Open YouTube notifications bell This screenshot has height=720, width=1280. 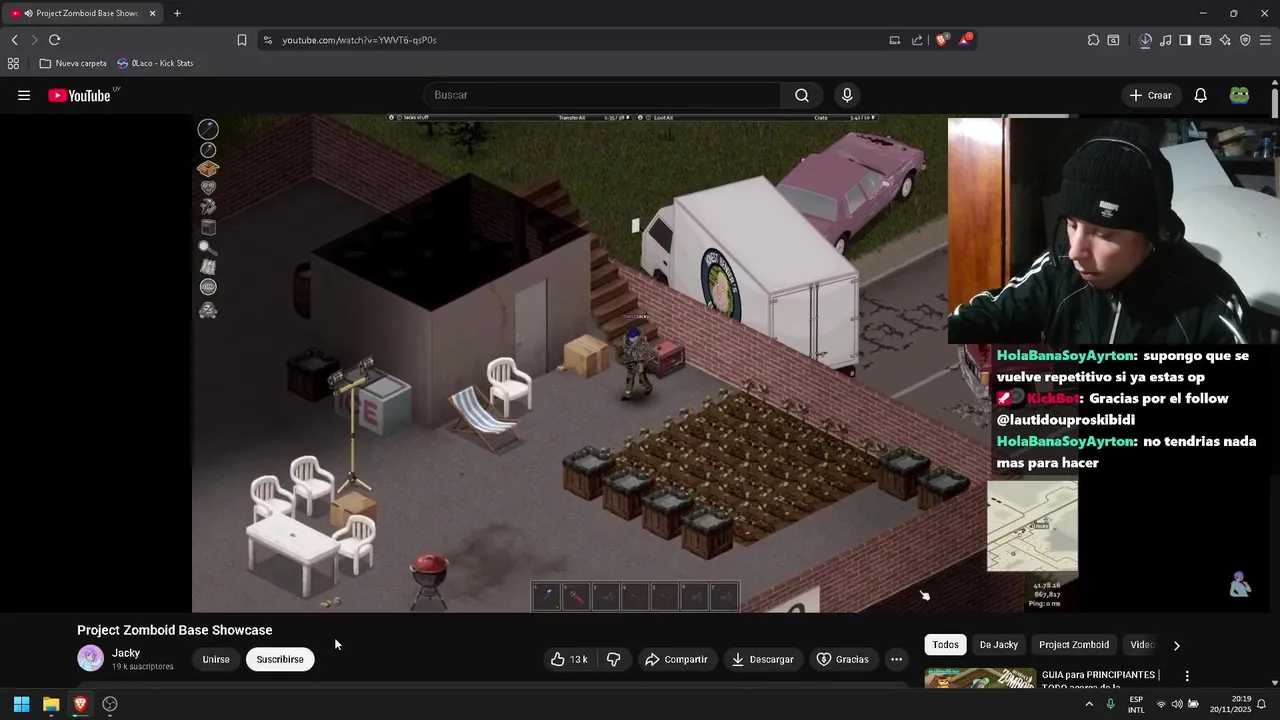click(x=1201, y=95)
